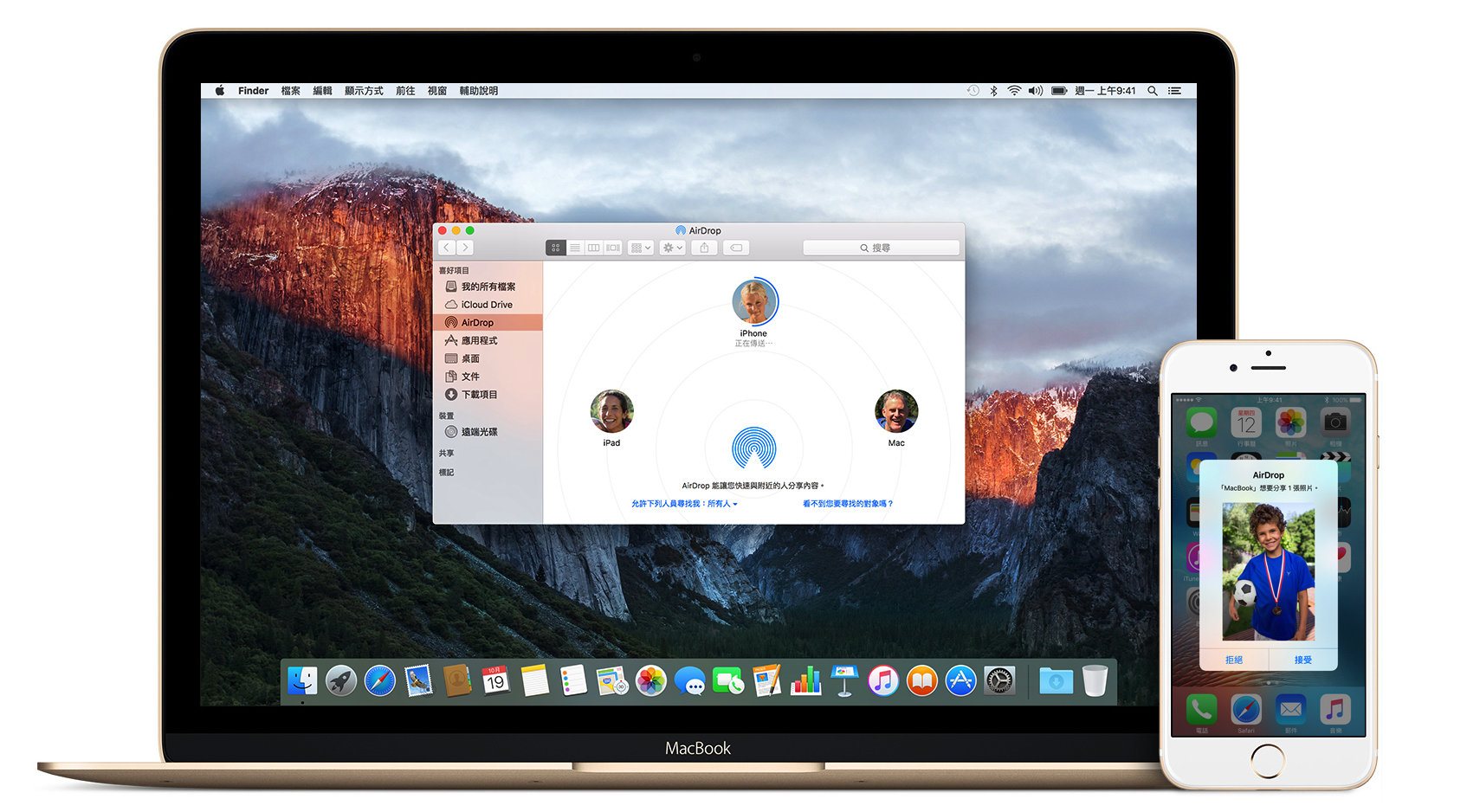Tap 接受 on the iPhone AirDrop prompt

click(1302, 660)
